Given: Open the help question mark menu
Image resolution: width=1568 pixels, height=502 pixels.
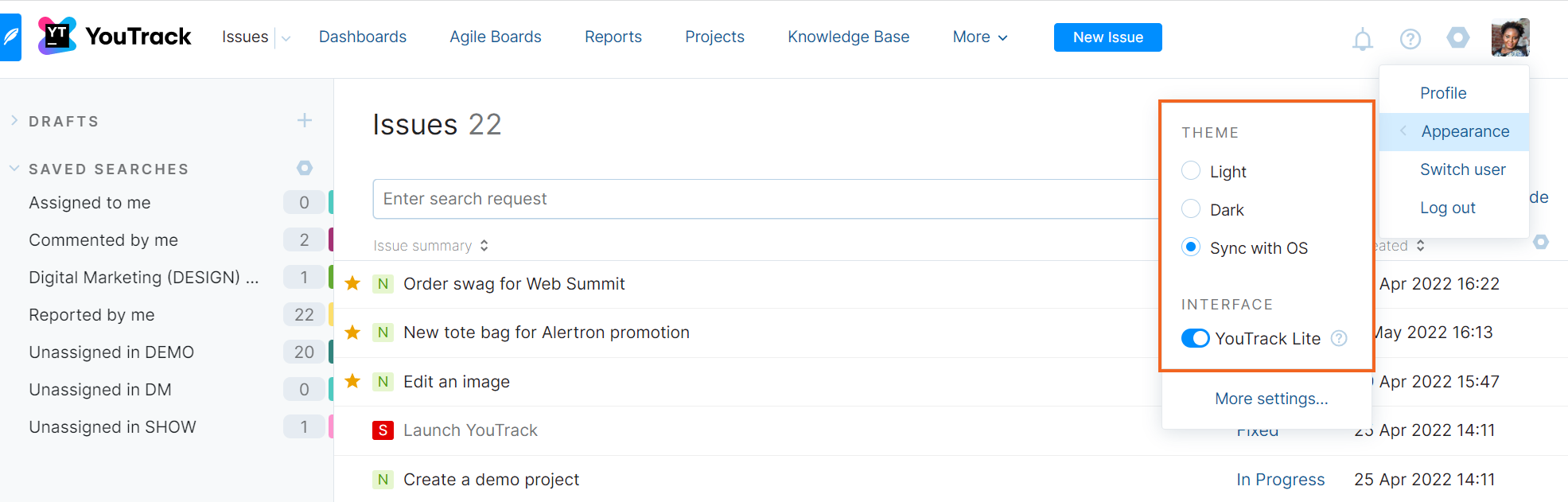Looking at the screenshot, I should (x=1410, y=39).
